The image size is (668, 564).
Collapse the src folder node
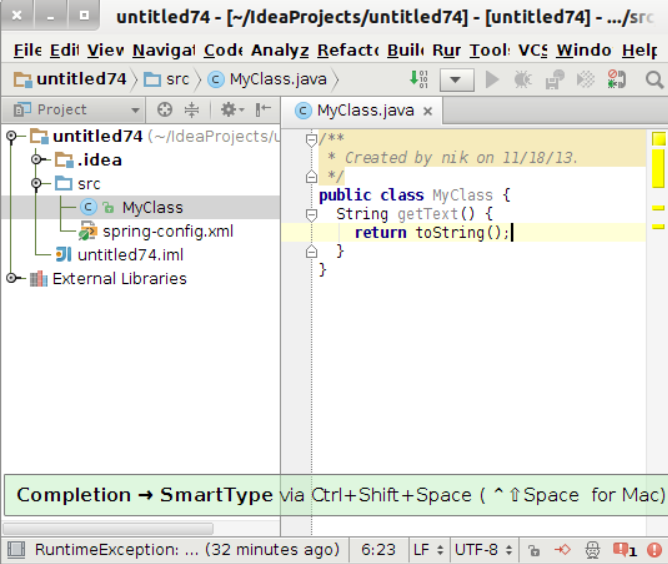pos(37,184)
